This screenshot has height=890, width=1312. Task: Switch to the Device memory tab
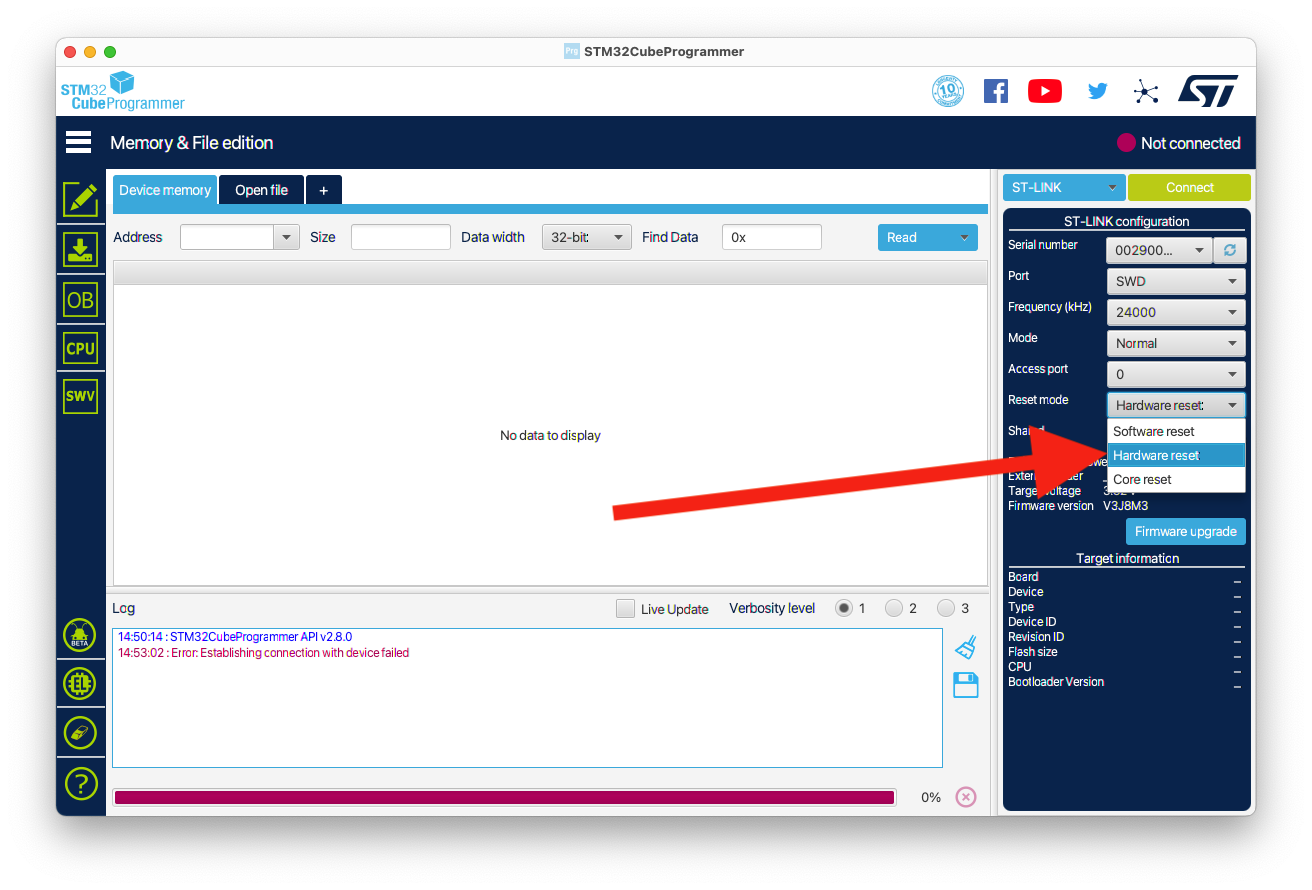tap(165, 190)
